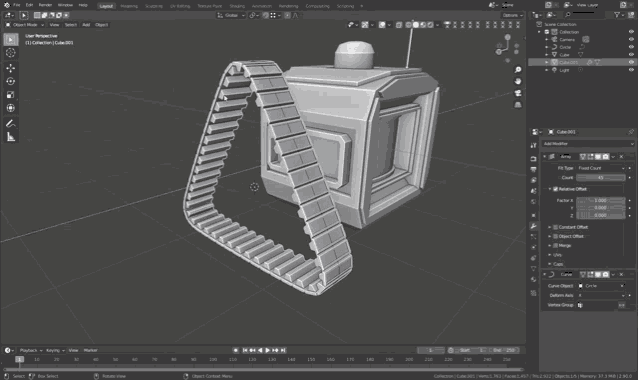Viewport: 638px width, 380px height.
Task: Click the Blender logo icon
Action: [x=7, y=5]
